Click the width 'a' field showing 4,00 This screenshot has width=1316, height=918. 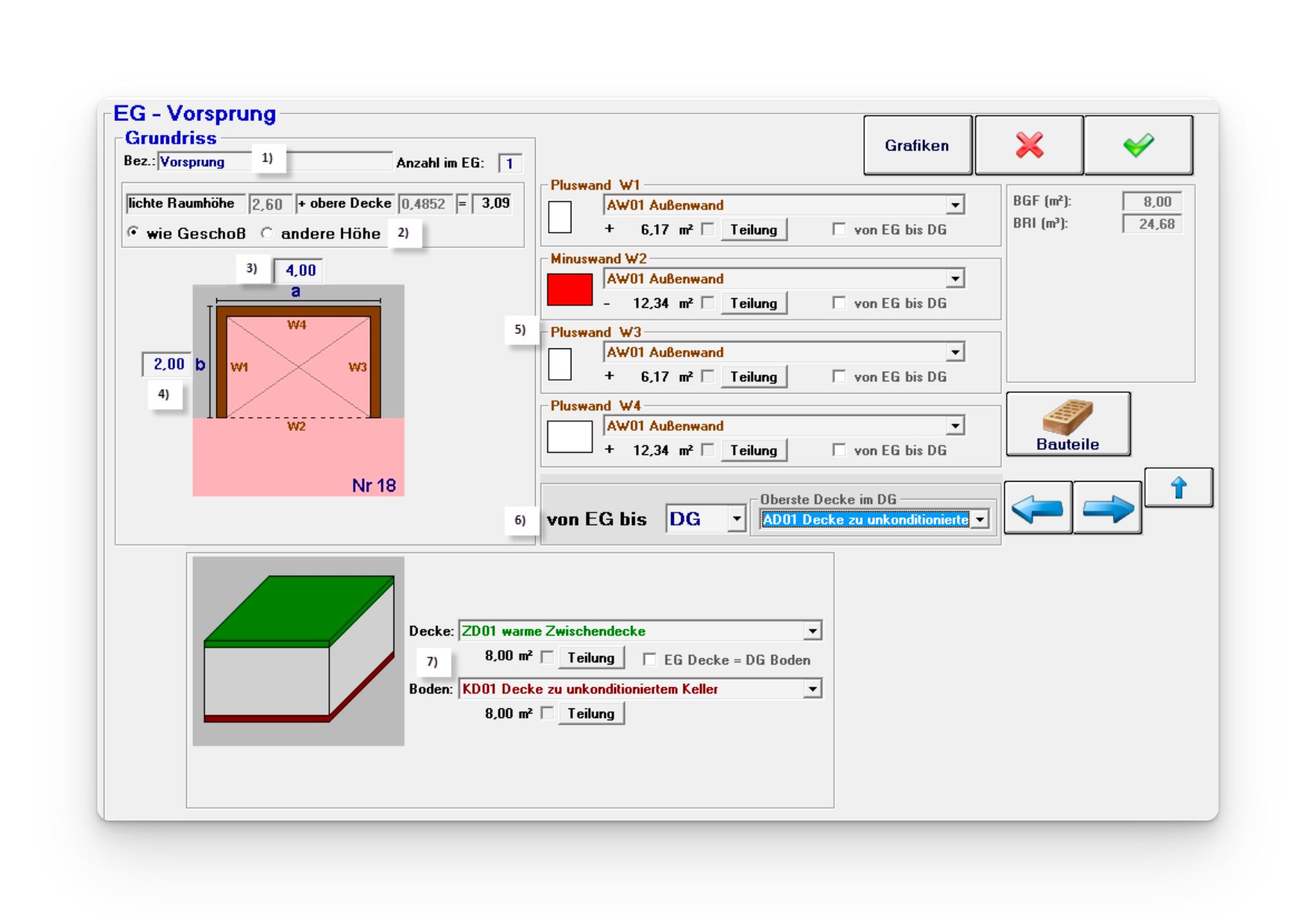299,270
